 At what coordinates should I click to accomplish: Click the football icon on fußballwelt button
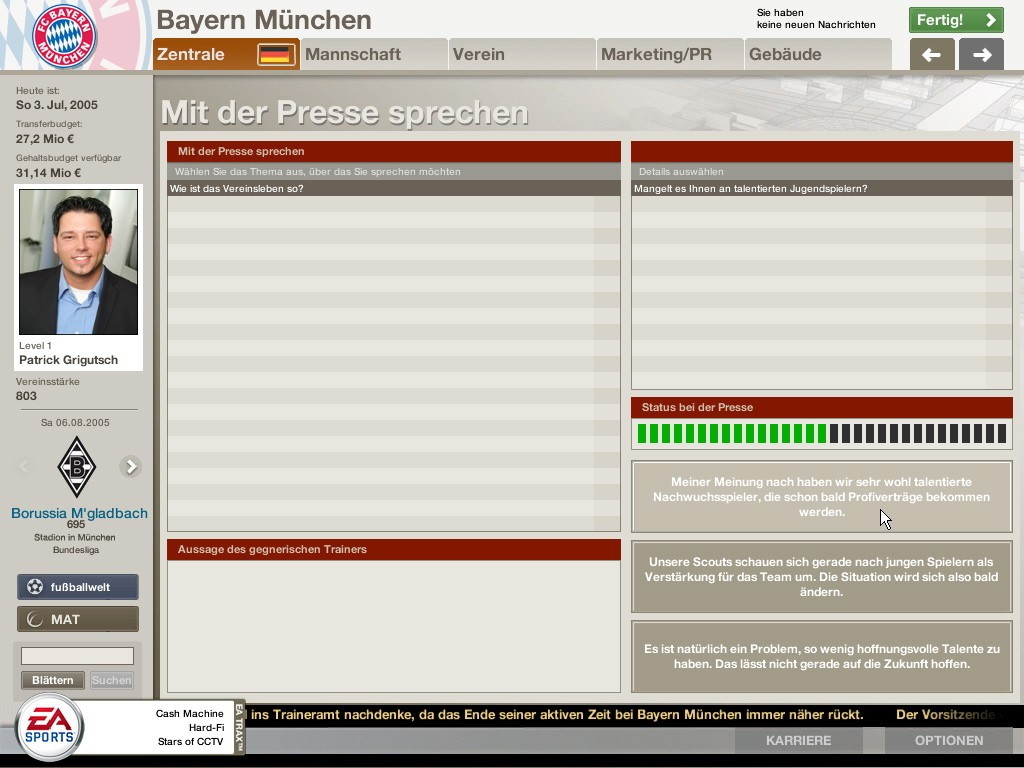[x=35, y=586]
